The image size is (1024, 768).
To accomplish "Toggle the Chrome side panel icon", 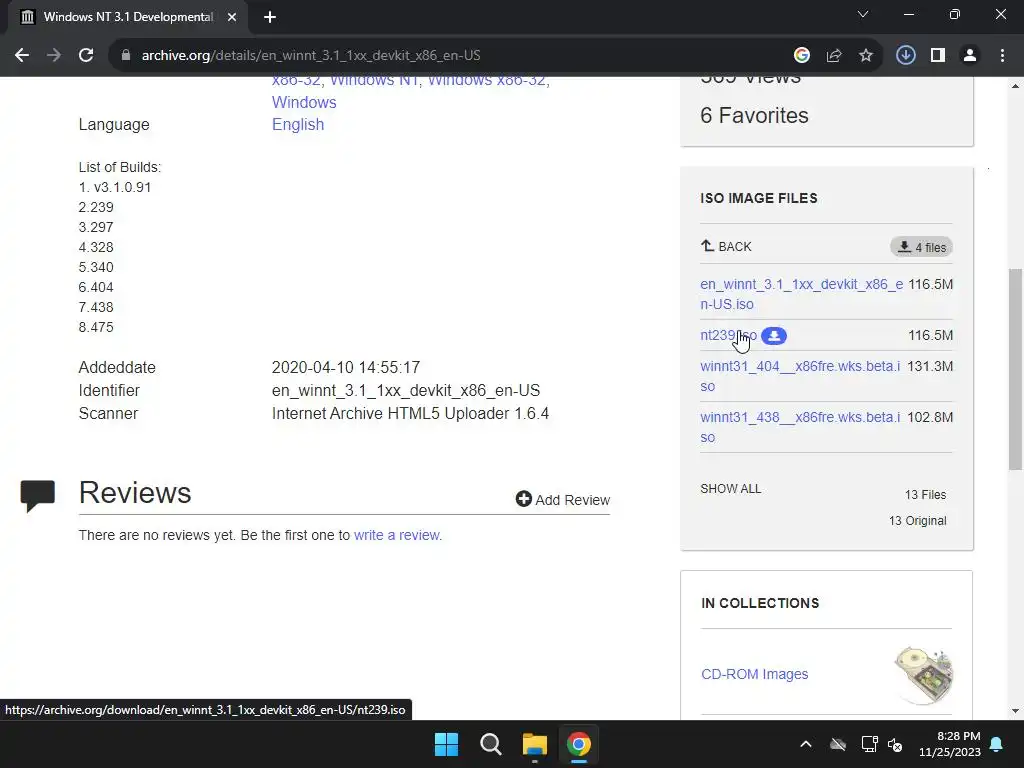I will click(x=938, y=56).
